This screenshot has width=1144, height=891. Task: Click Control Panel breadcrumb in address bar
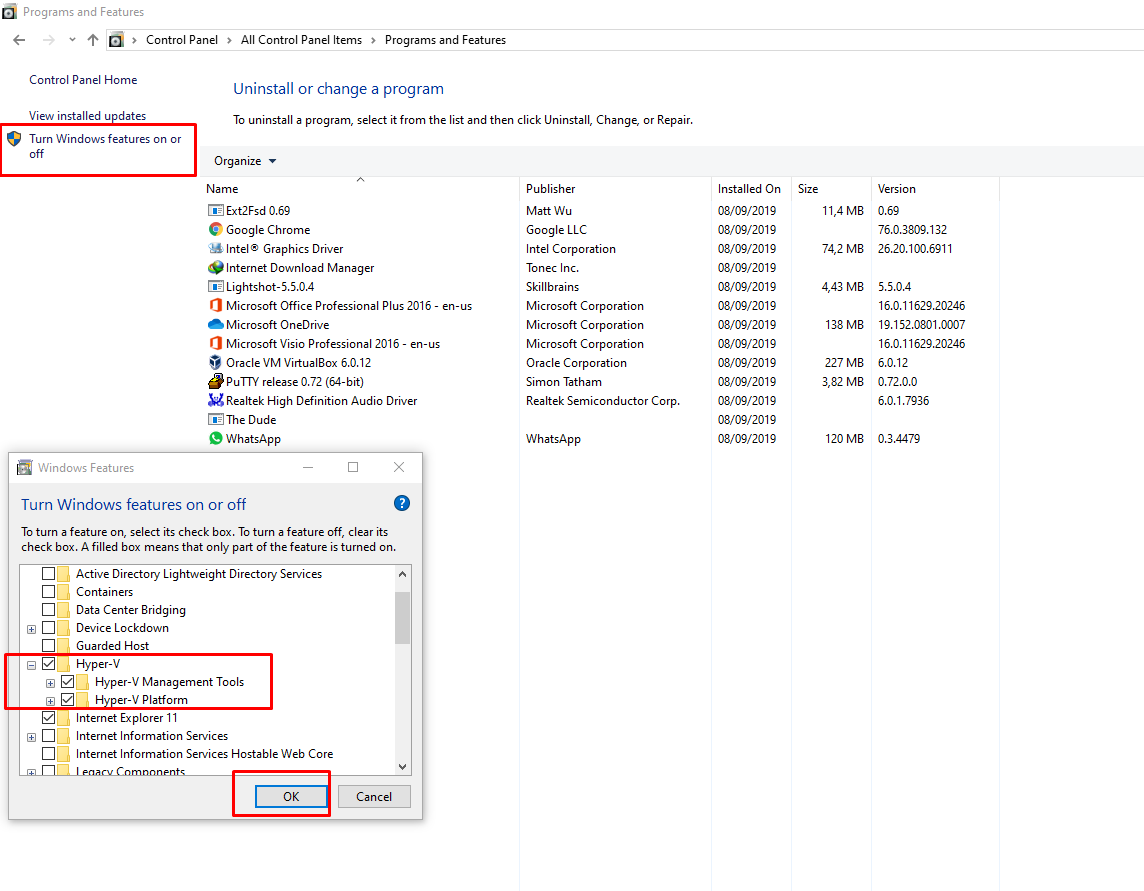point(182,40)
